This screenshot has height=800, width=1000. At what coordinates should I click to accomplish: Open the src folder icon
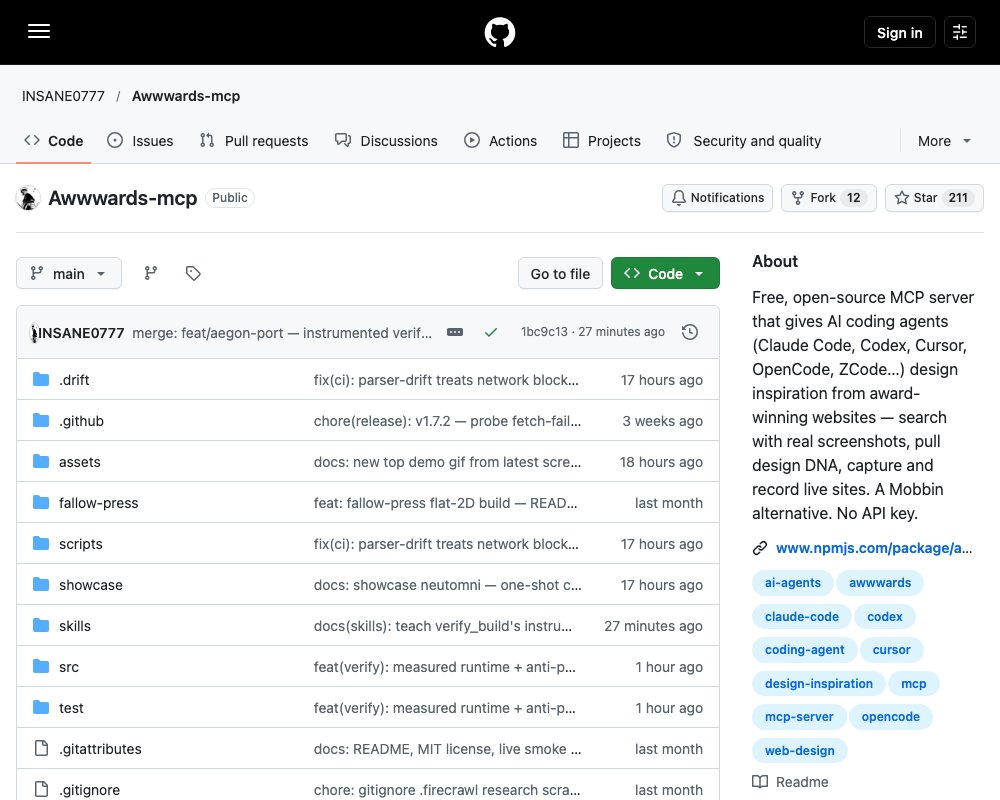point(41,667)
